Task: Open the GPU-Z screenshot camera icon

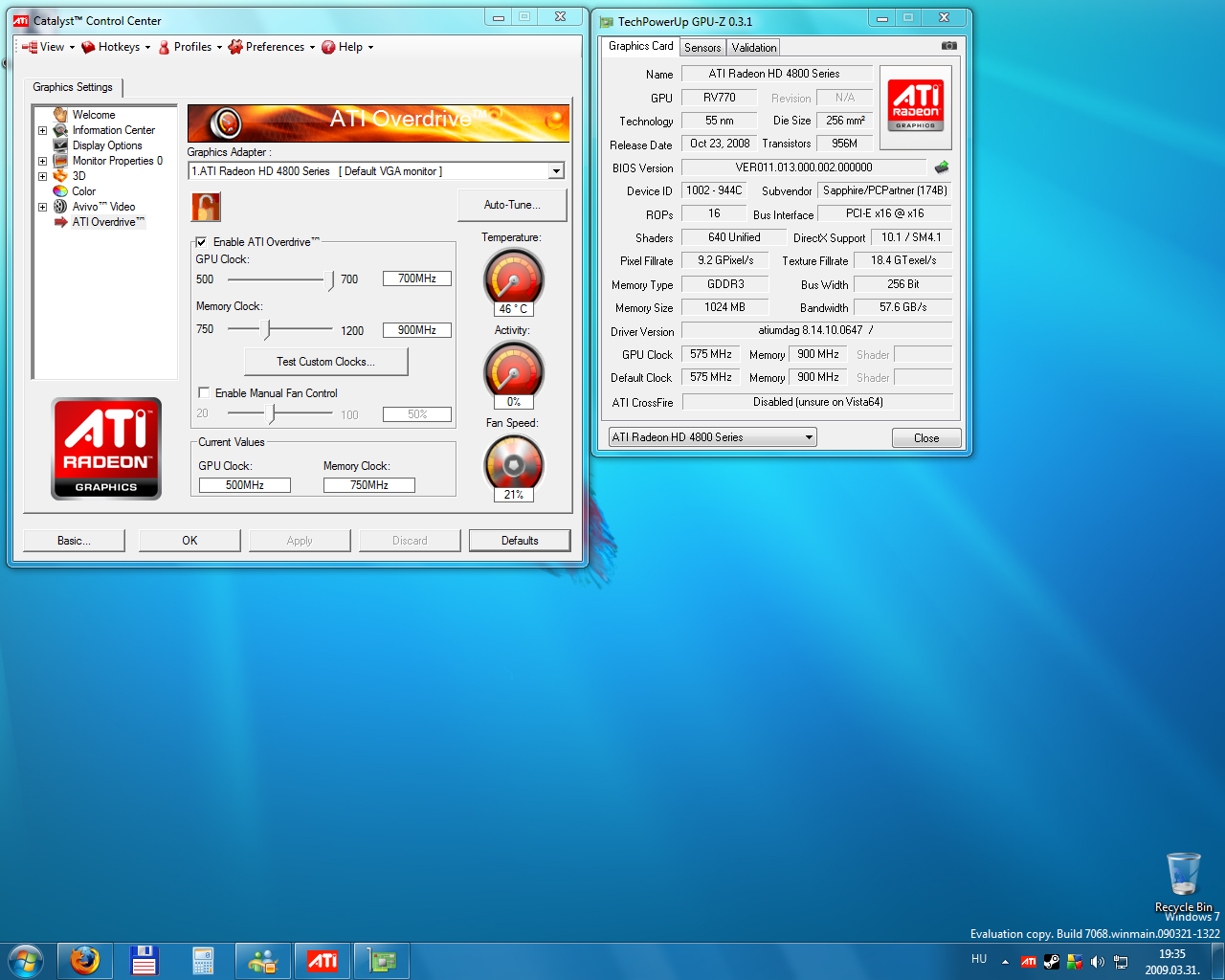Action: [948, 45]
